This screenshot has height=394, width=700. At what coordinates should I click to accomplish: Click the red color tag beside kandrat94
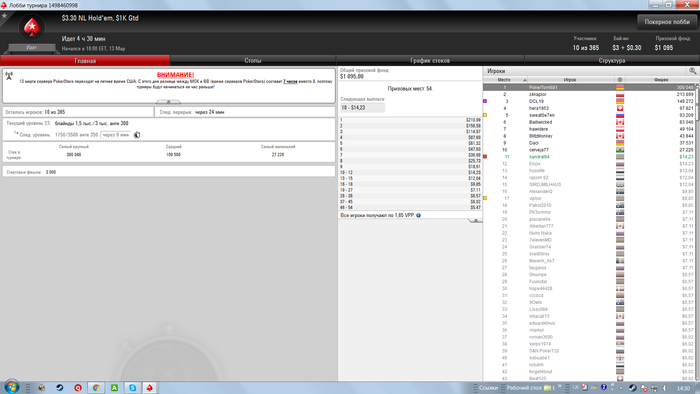coord(485,157)
